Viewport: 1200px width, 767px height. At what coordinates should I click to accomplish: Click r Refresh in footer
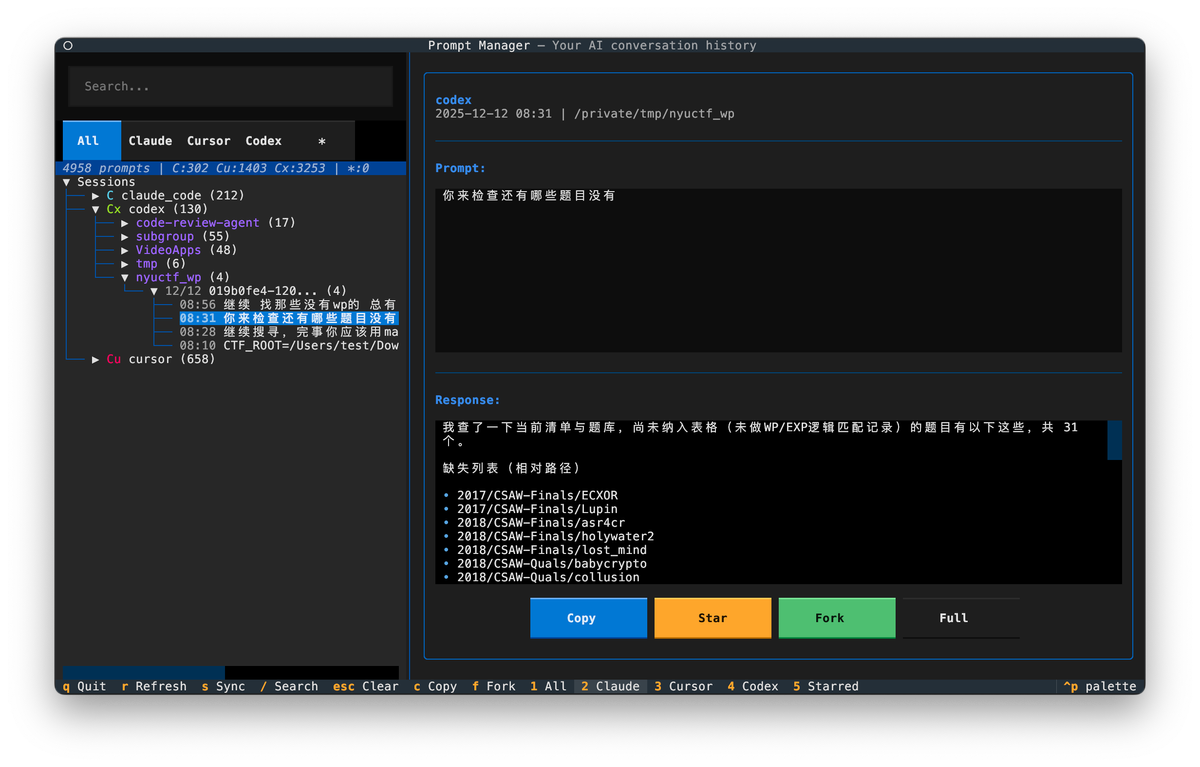[x=154, y=686]
